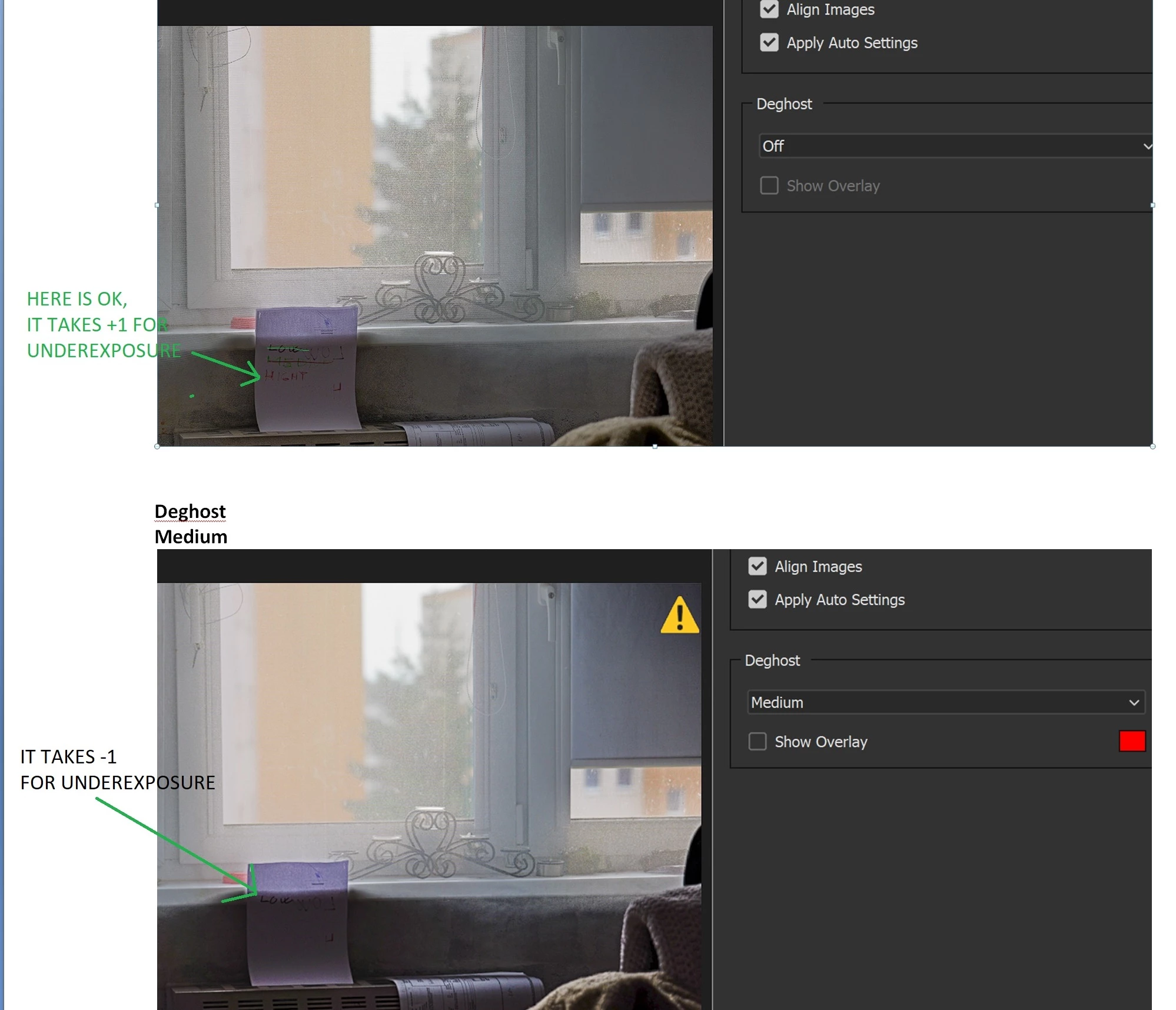Click the Deghost Medium heading text

point(191,524)
